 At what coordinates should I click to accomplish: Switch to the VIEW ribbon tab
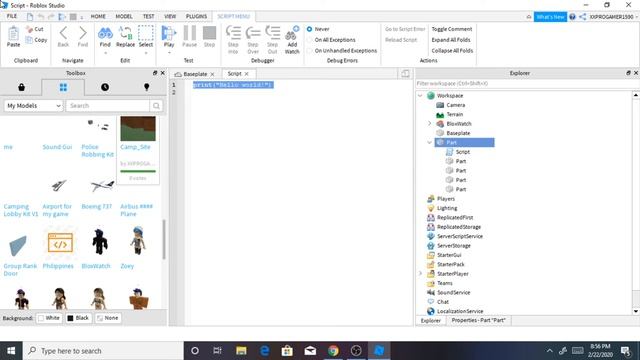pos(170,16)
